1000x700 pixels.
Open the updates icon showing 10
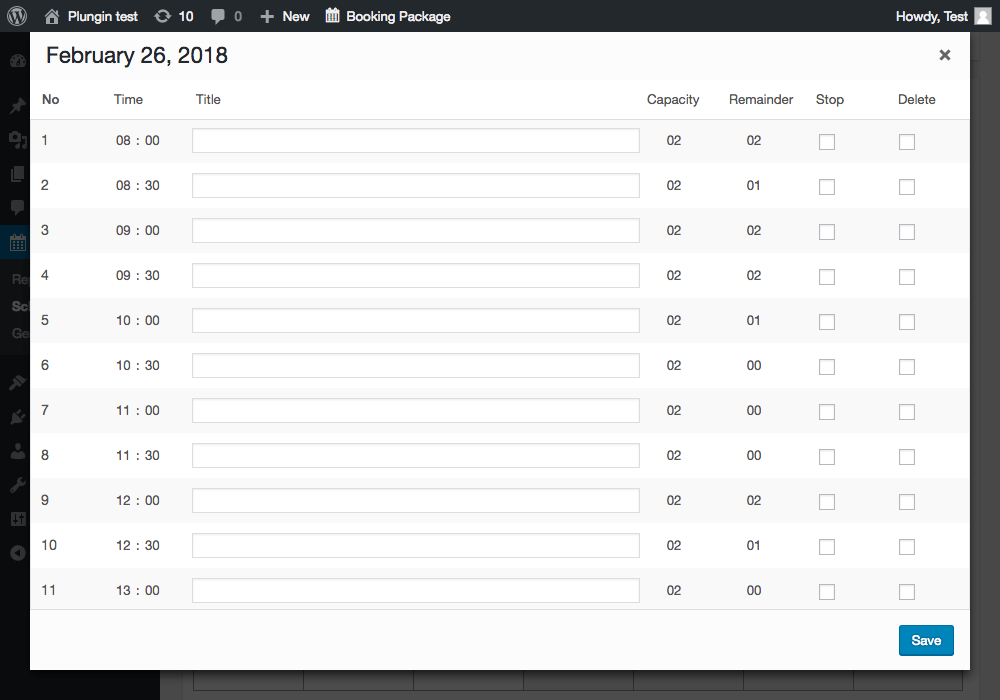[x=162, y=16]
